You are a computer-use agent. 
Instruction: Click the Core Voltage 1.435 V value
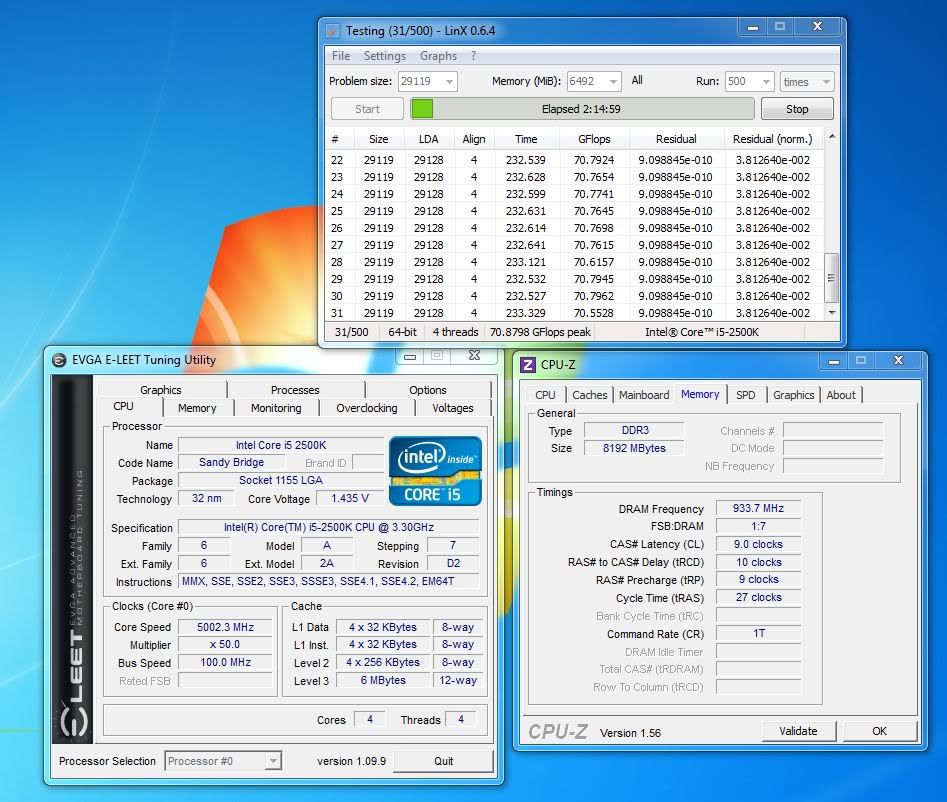point(350,498)
